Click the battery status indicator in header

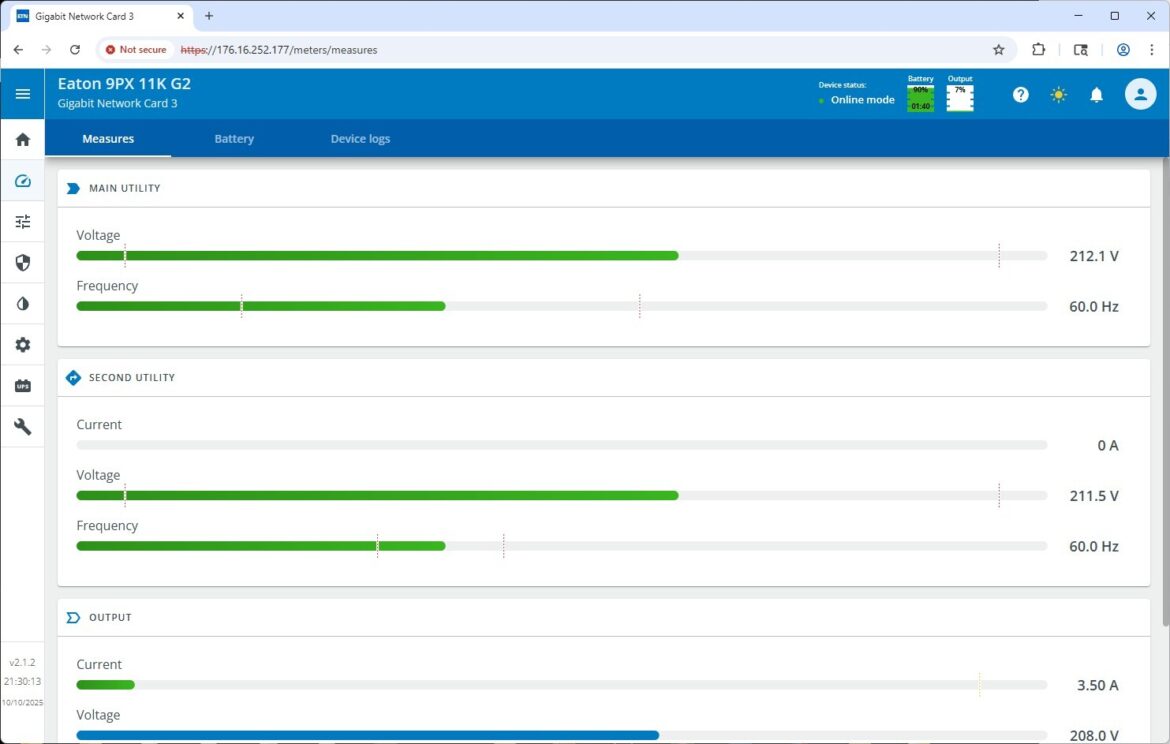click(x=920, y=97)
